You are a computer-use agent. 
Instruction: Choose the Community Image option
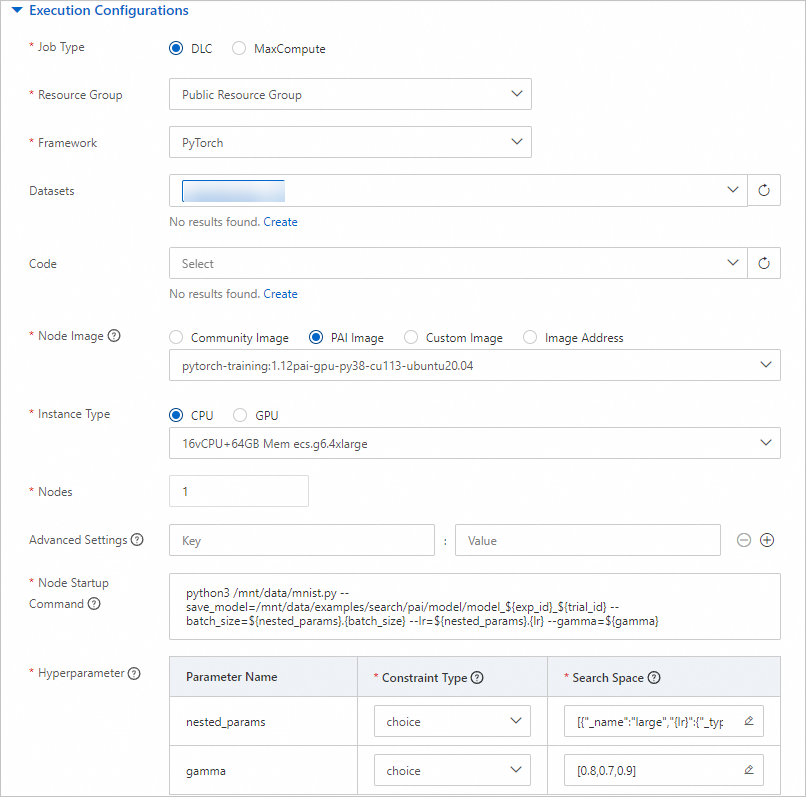[x=177, y=338]
